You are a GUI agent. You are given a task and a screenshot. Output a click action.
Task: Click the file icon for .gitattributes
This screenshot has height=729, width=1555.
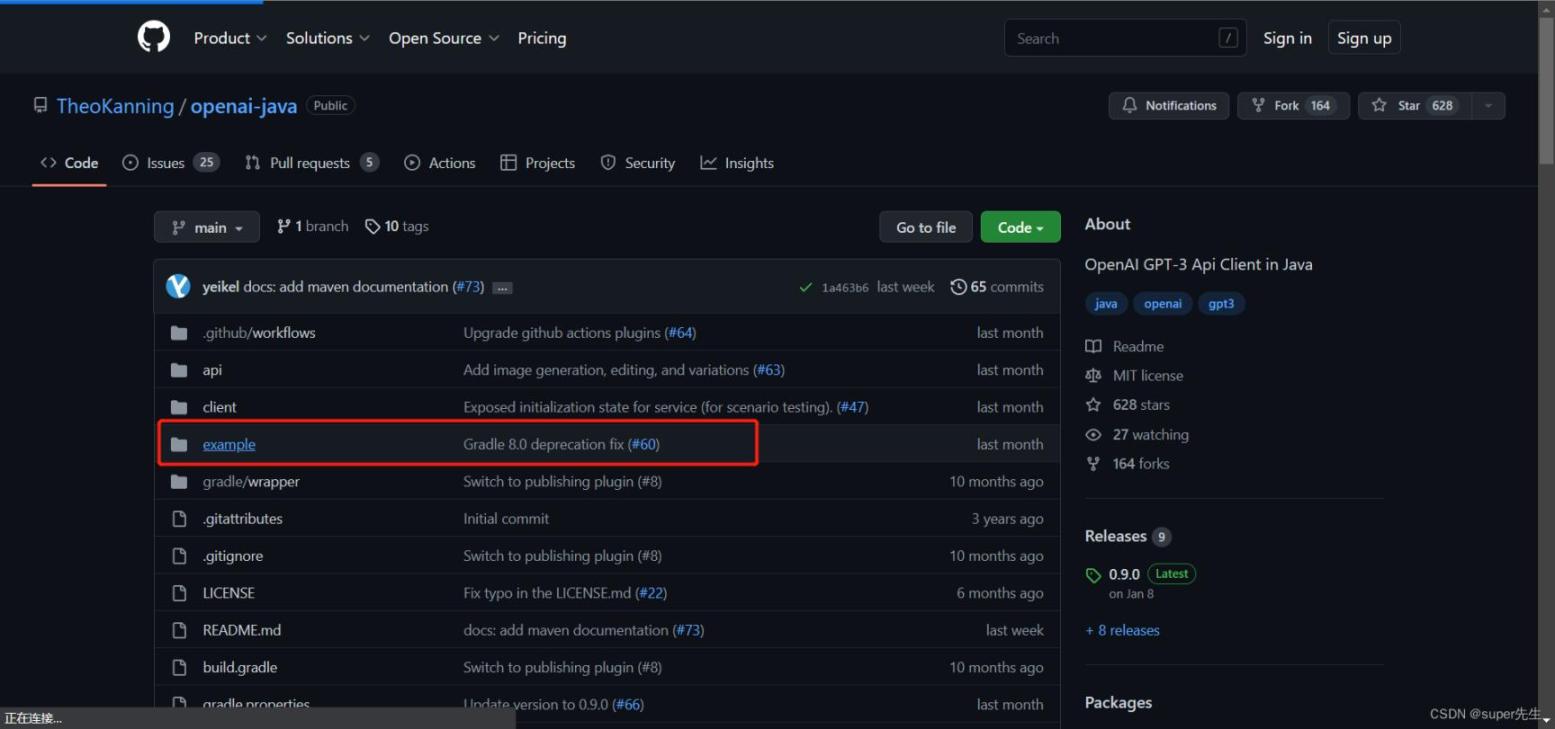click(x=179, y=518)
